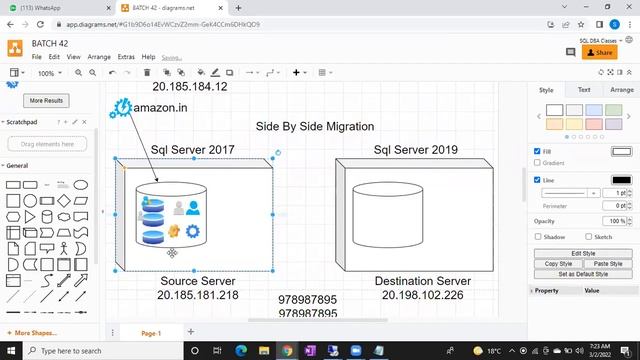
Task: Open Line Color pencil tool
Action: (x=215, y=73)
